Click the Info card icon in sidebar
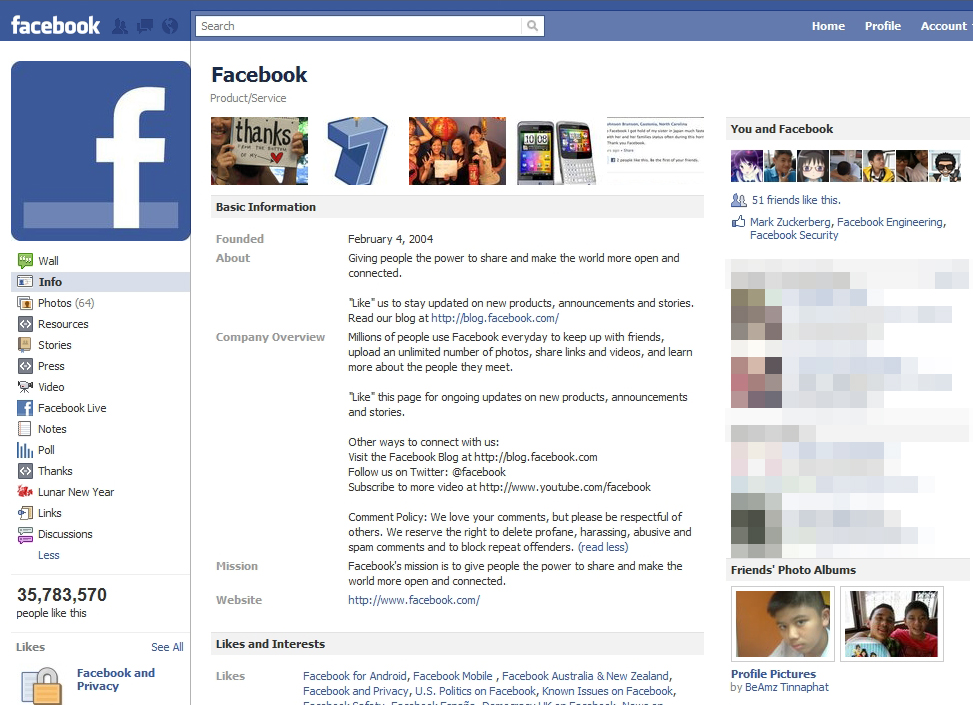973x705 pixels. point(25,282)
